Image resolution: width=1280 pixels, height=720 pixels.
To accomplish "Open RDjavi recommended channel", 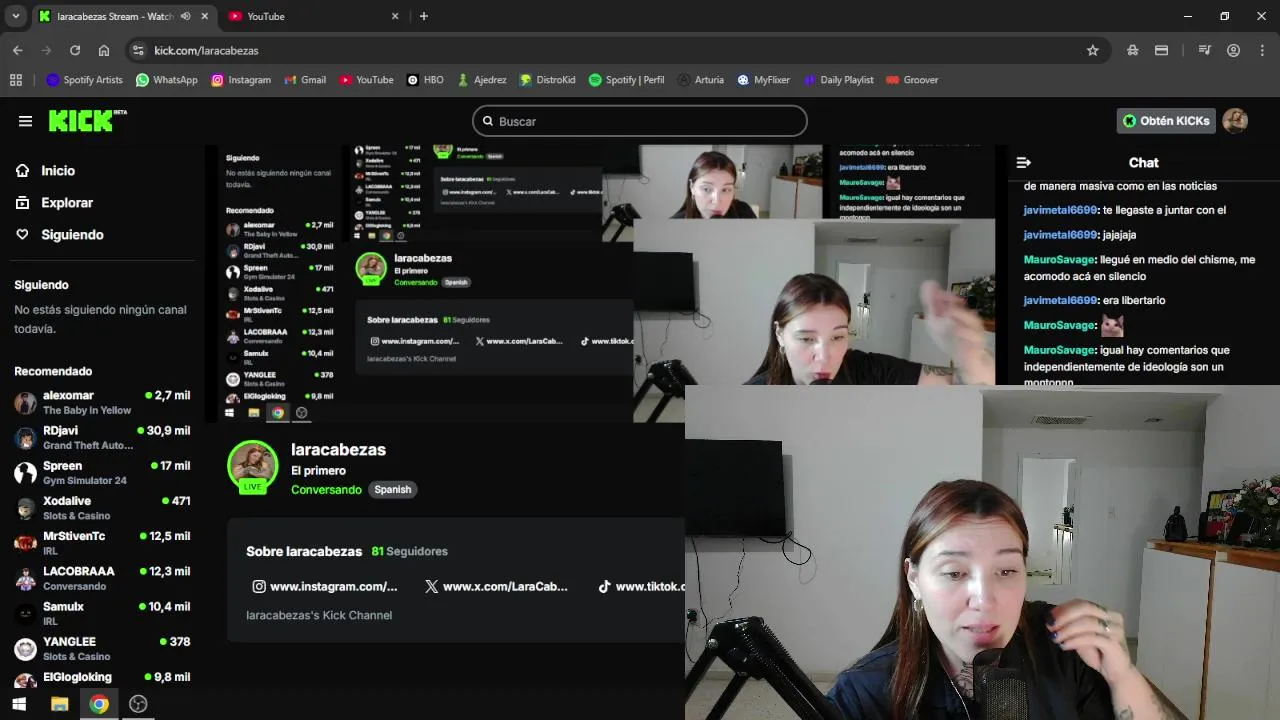I will pos(102,437).
